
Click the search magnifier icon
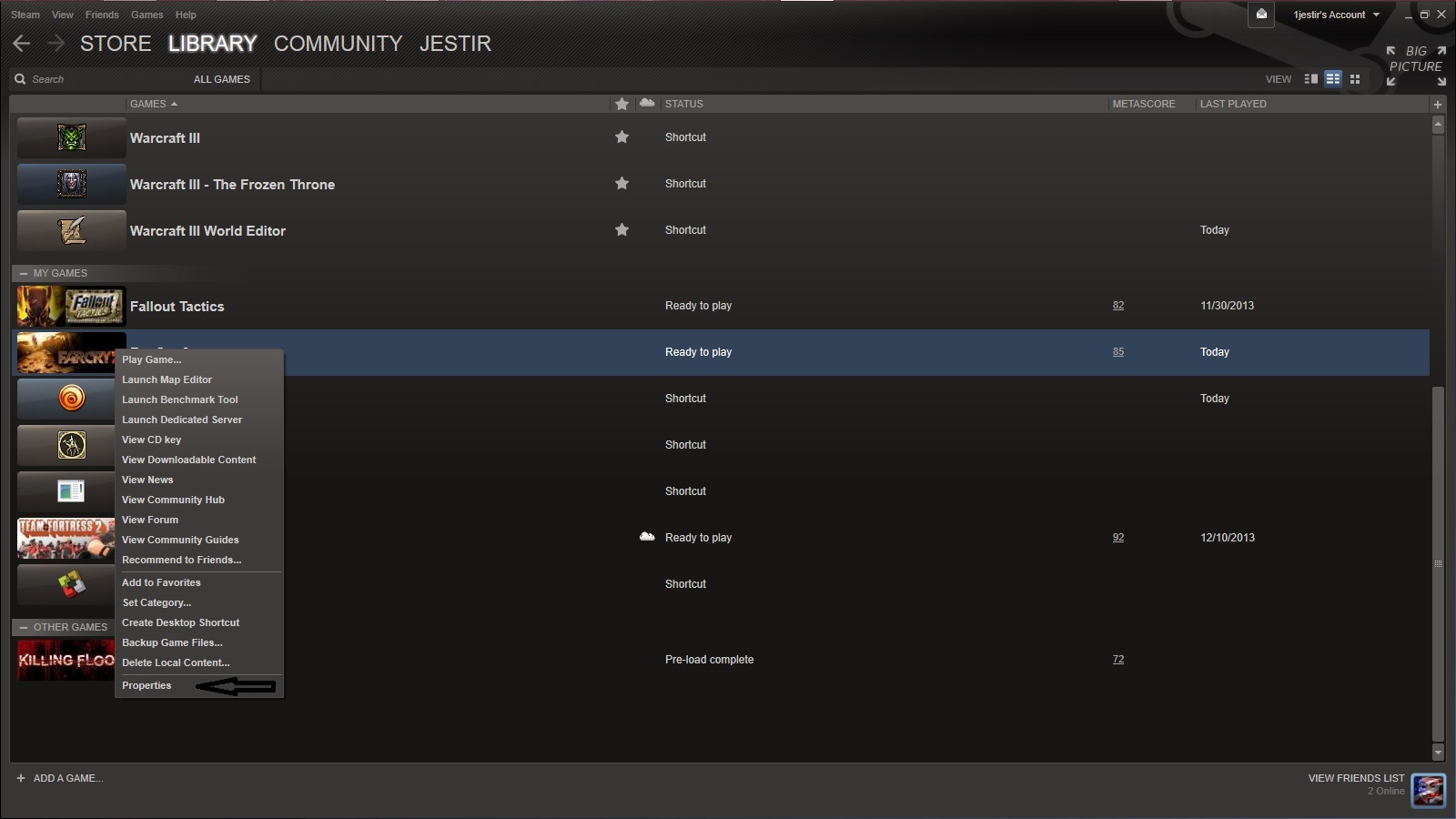point(20,79)
